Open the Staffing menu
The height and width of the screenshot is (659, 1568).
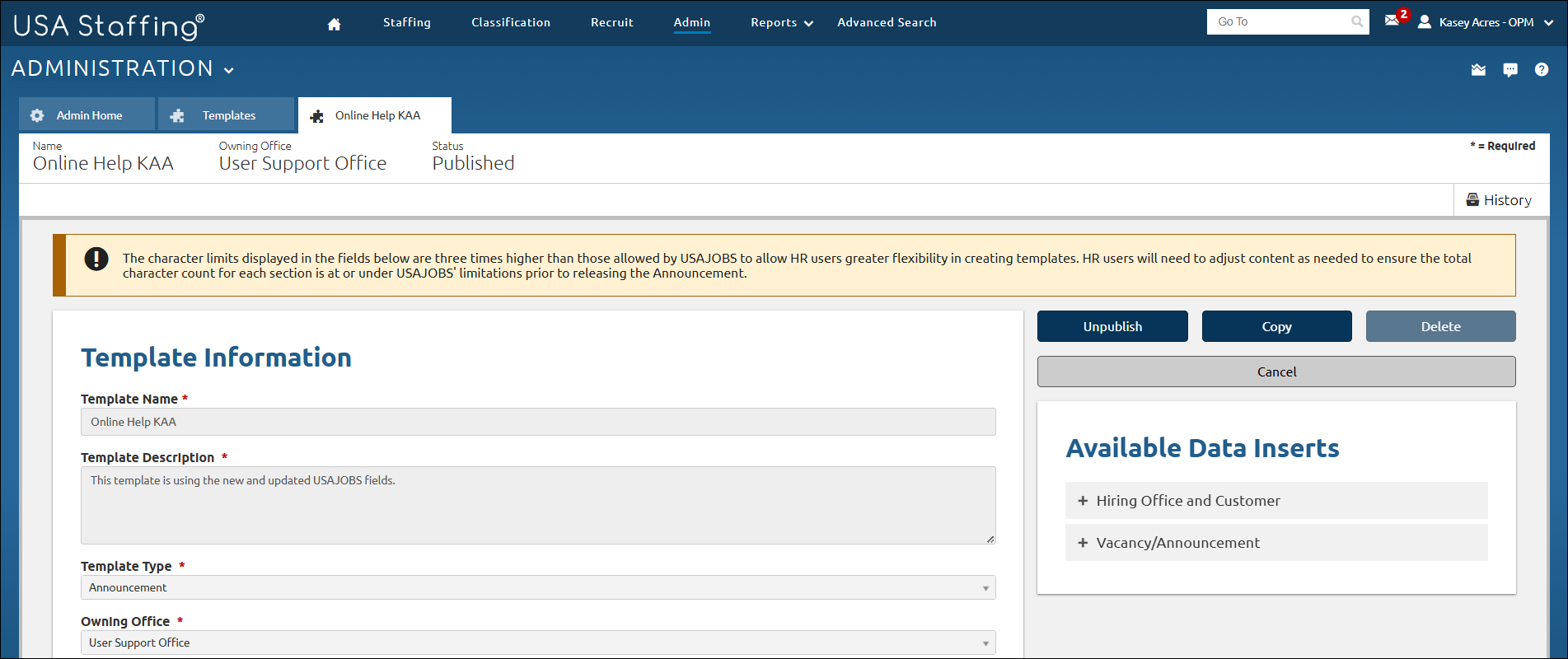[x=407, y=22]
